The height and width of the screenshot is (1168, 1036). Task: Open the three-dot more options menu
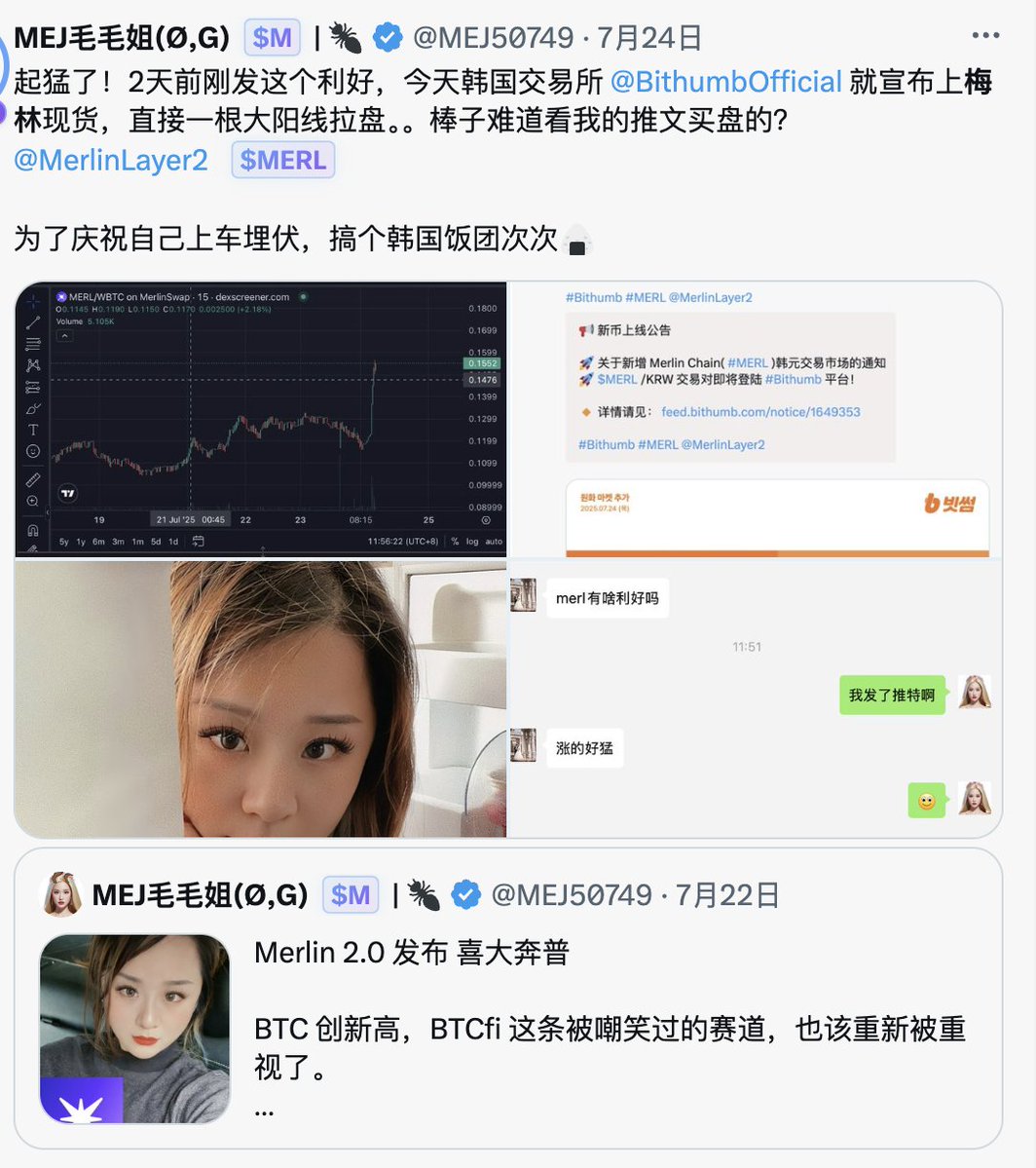point(985,35)
